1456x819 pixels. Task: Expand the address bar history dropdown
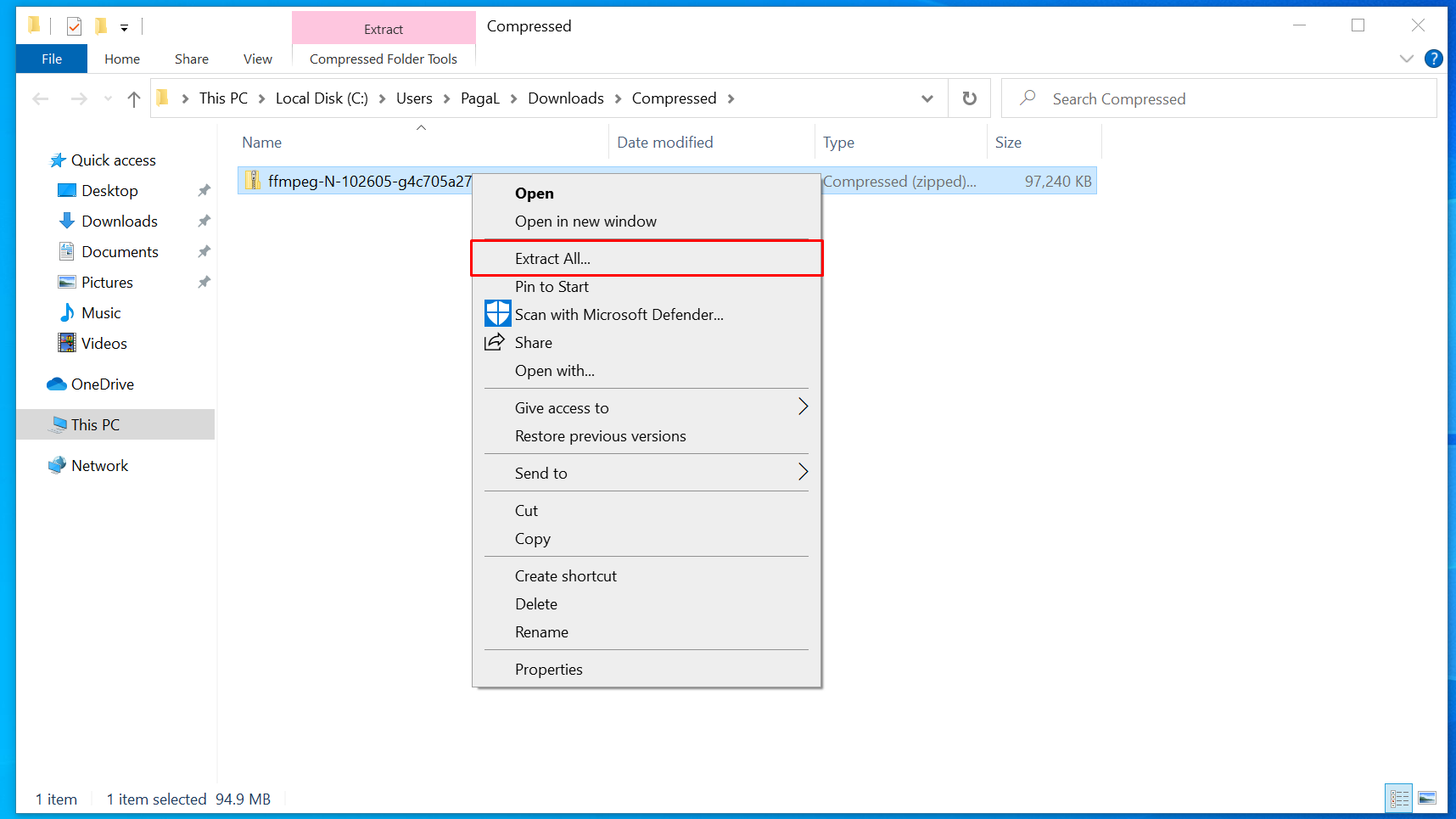pyautogui.click(x=927, y=98)
